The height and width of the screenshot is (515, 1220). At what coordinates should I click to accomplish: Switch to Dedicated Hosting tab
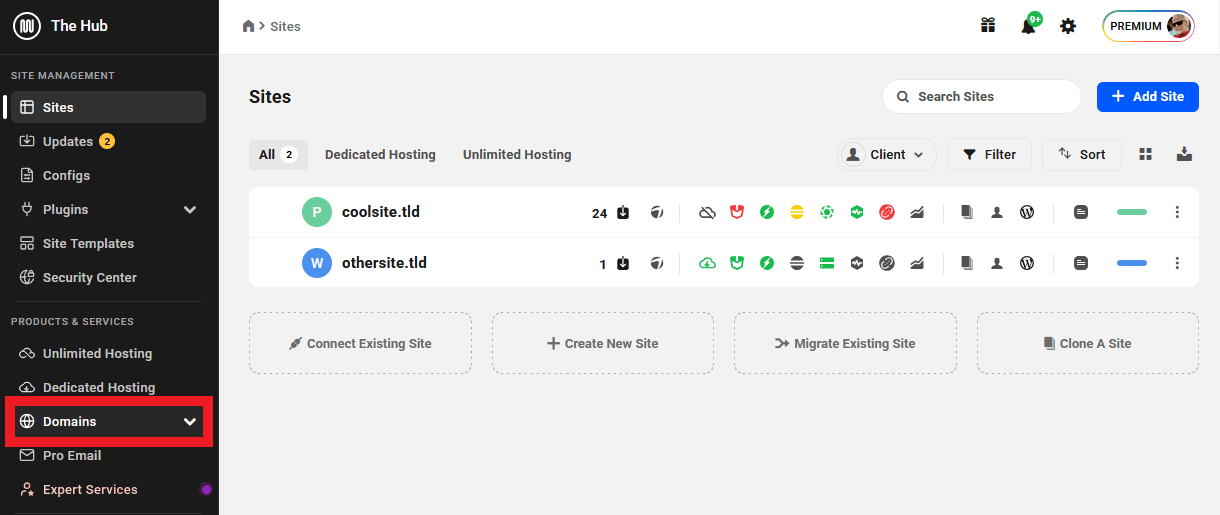point(380,154)
